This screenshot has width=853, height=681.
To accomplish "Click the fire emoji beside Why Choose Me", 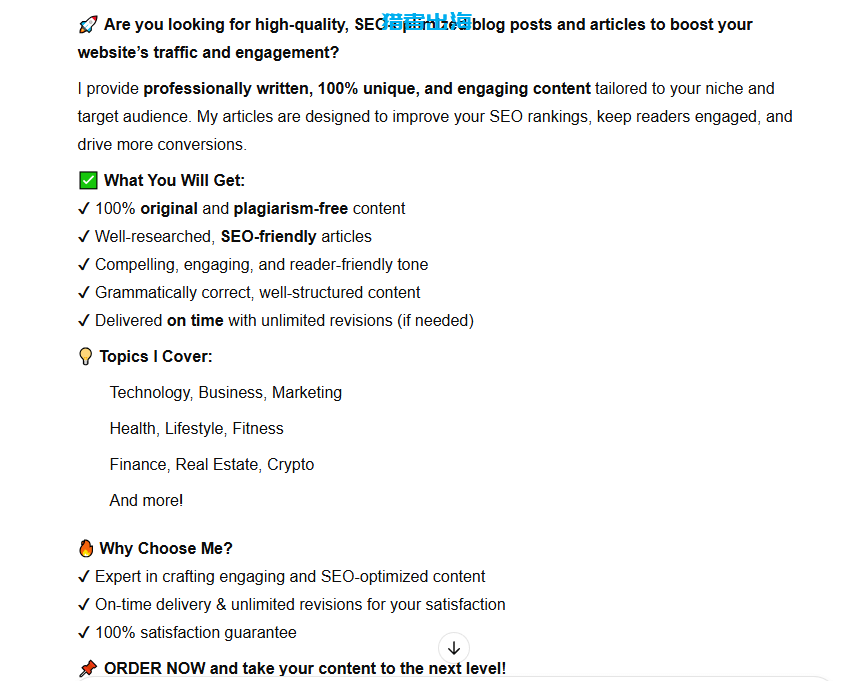I will pyautogui.click(x=86, y=548).
